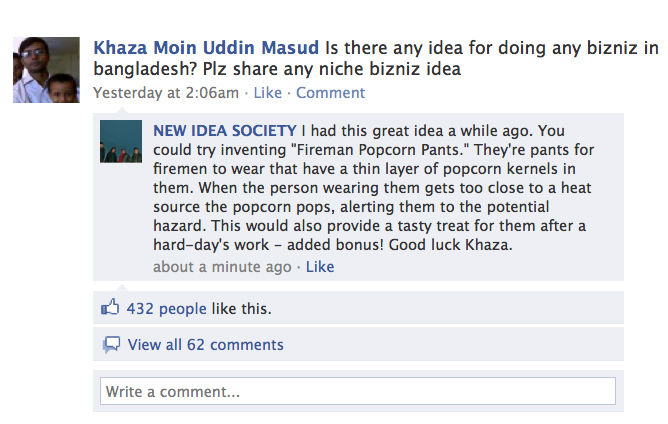Expand View all 62 comments
Viewport: 668px width, 424px height.
coord(205,345)
